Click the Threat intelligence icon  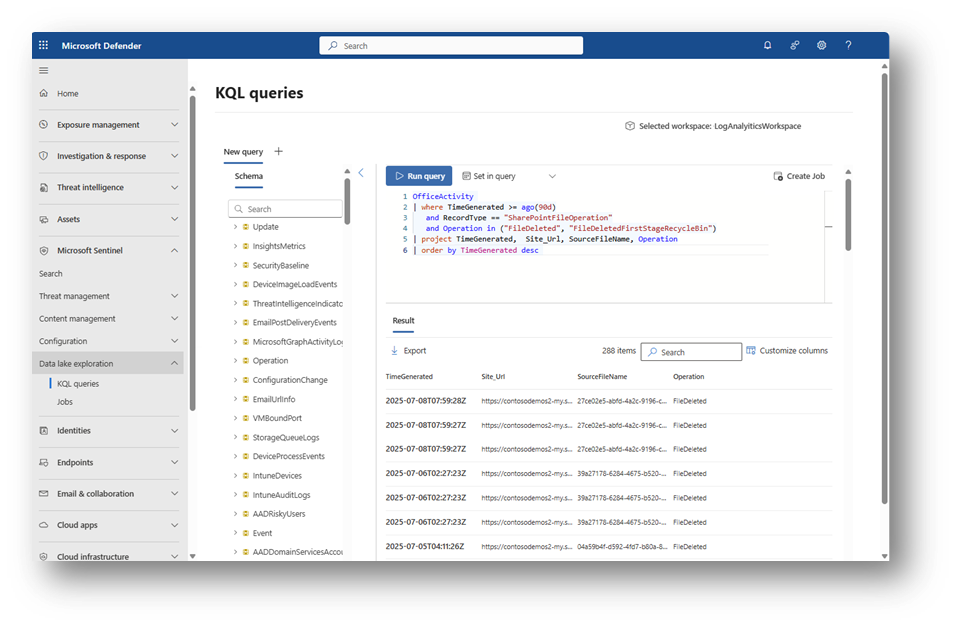(x=43, y=188)
